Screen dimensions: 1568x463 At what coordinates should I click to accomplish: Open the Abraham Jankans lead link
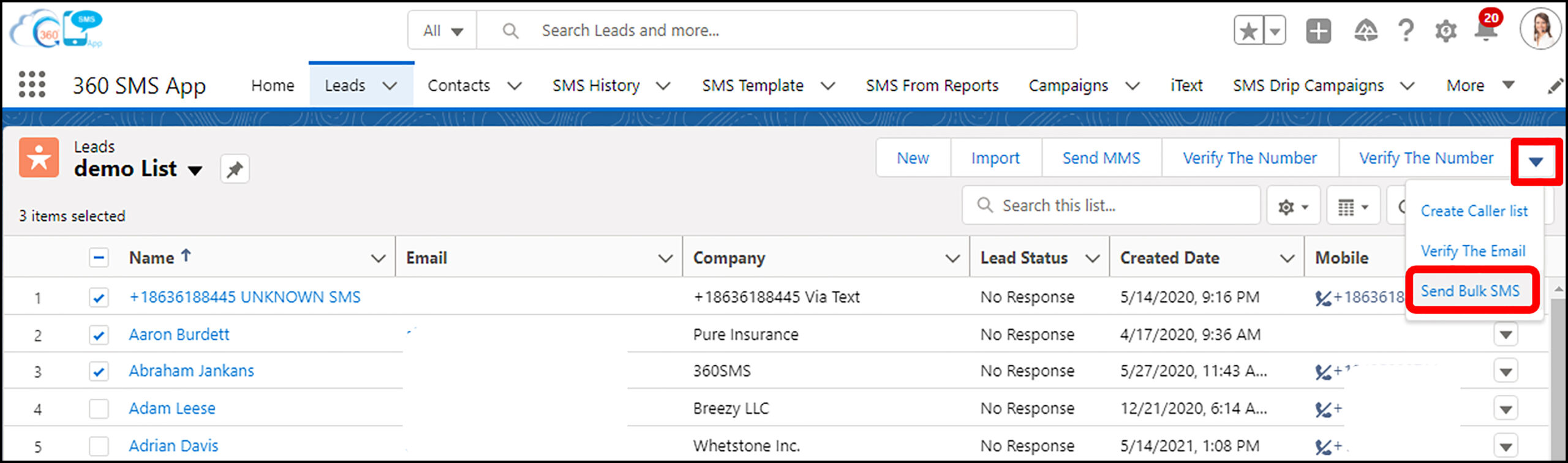191,371
